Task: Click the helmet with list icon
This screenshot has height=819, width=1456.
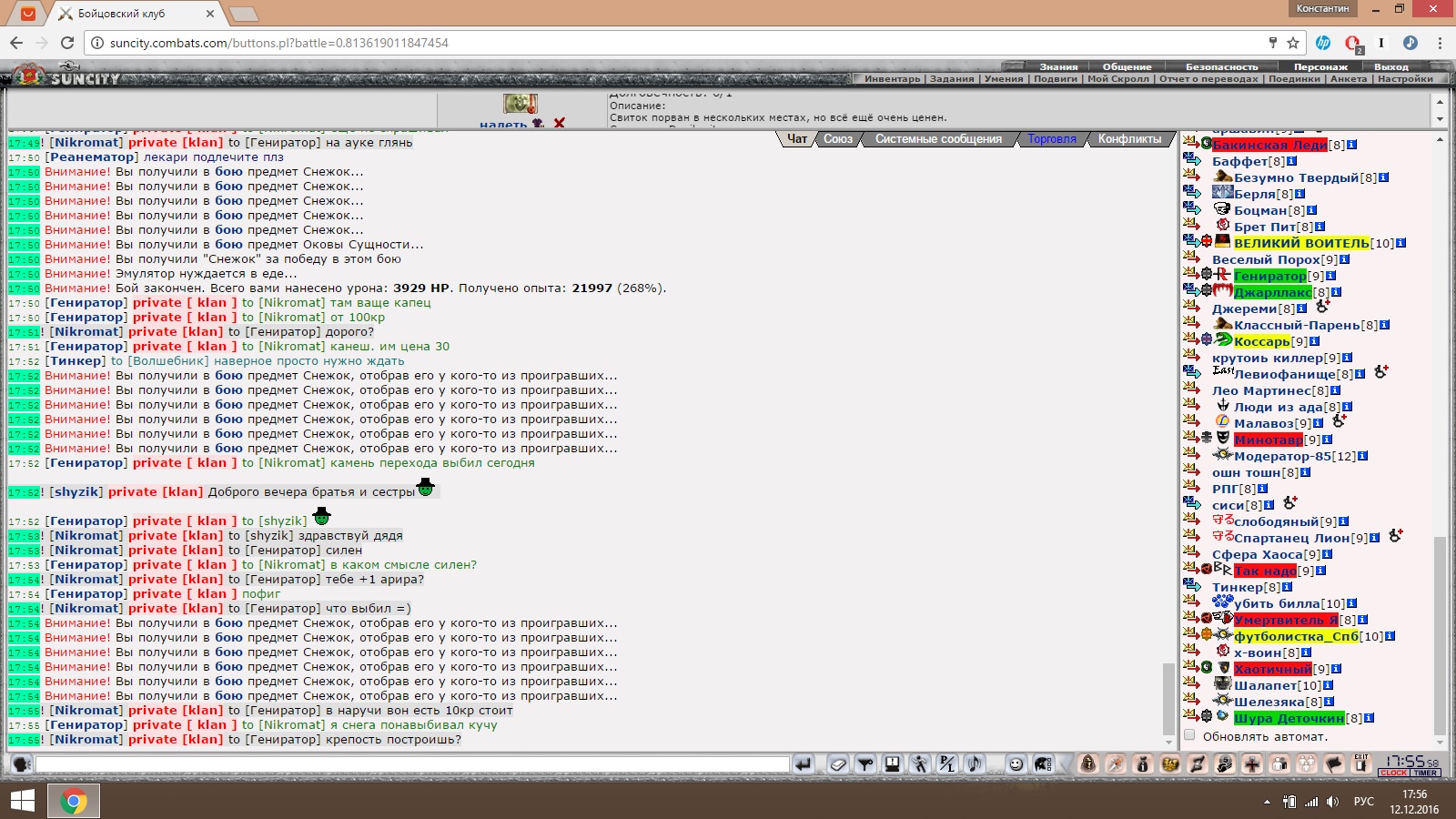Action: click(1044, 764)
